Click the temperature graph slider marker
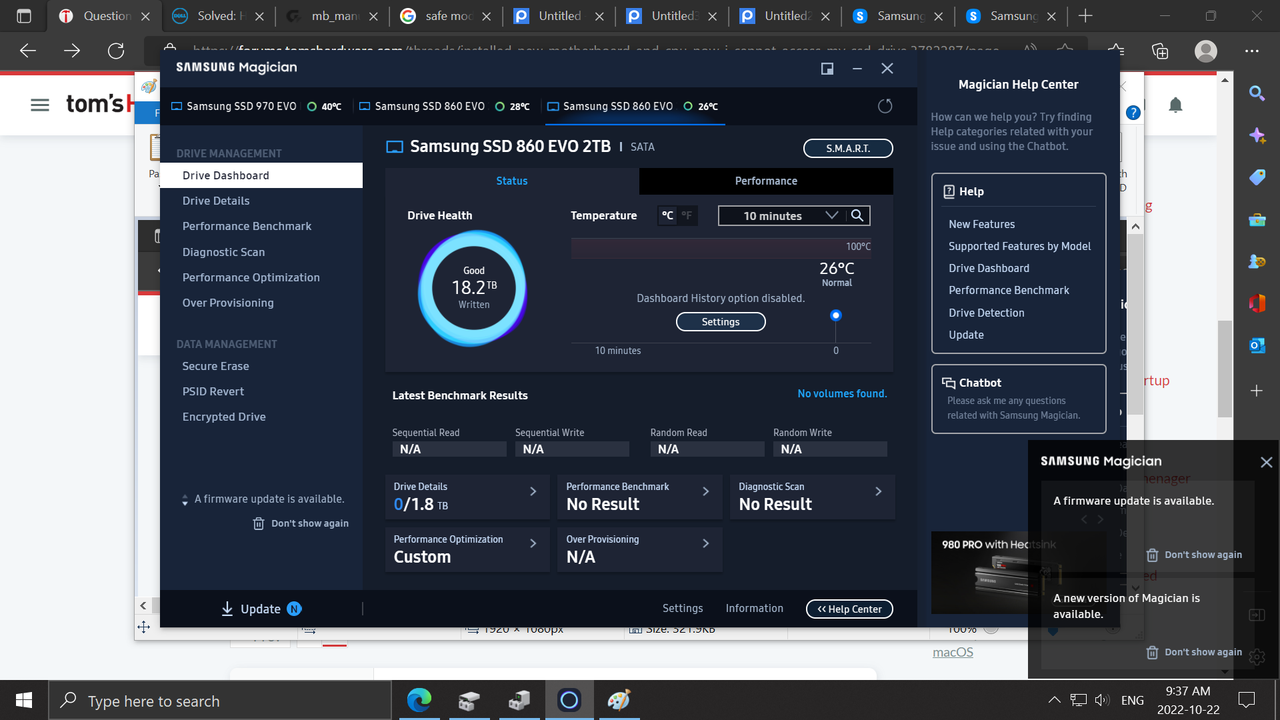Viewport: 1280px width, 720px height. point(836,315)
